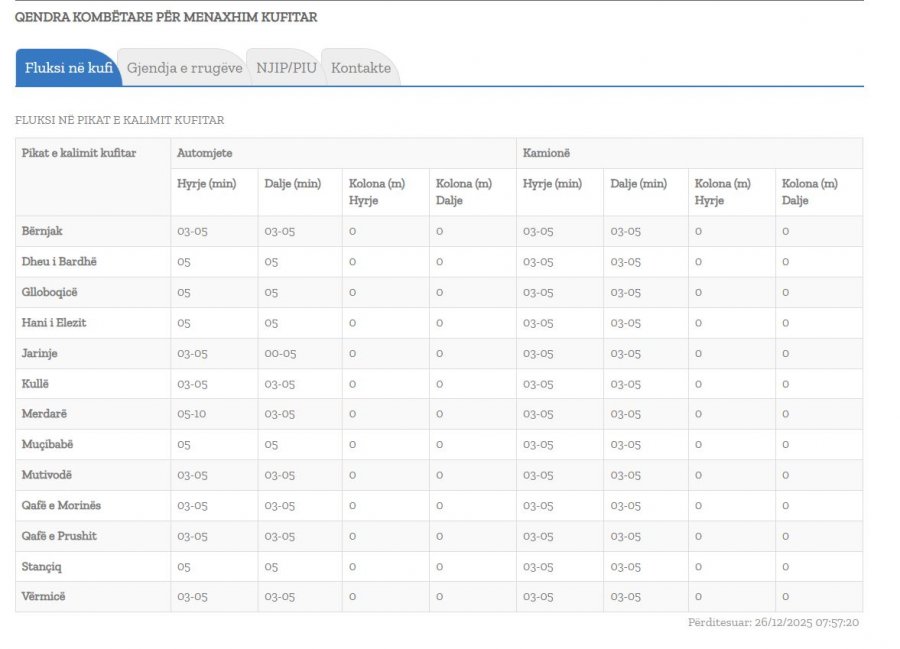Go to the Kontakte tab
The width and height of the screenshot is (900, 649).
pyautogui.click(x=361, y=68)
